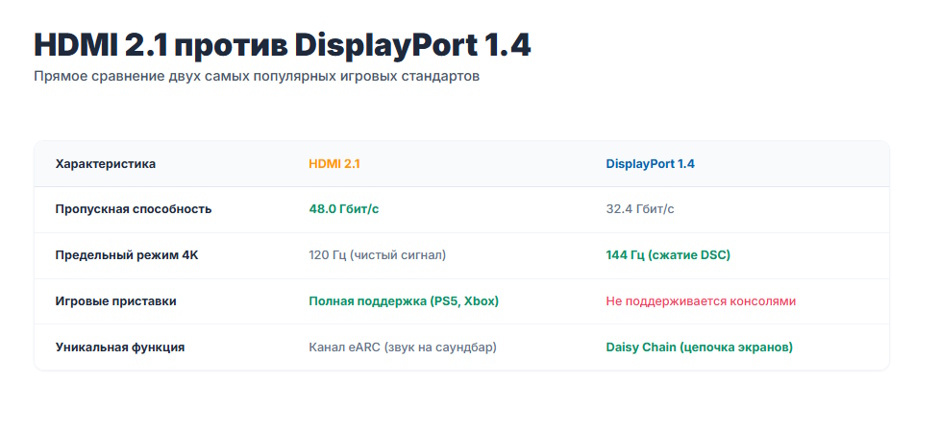Select the "Игровые приставки" row label
Viewport: 940px width, 431px height.
[116, 301]
